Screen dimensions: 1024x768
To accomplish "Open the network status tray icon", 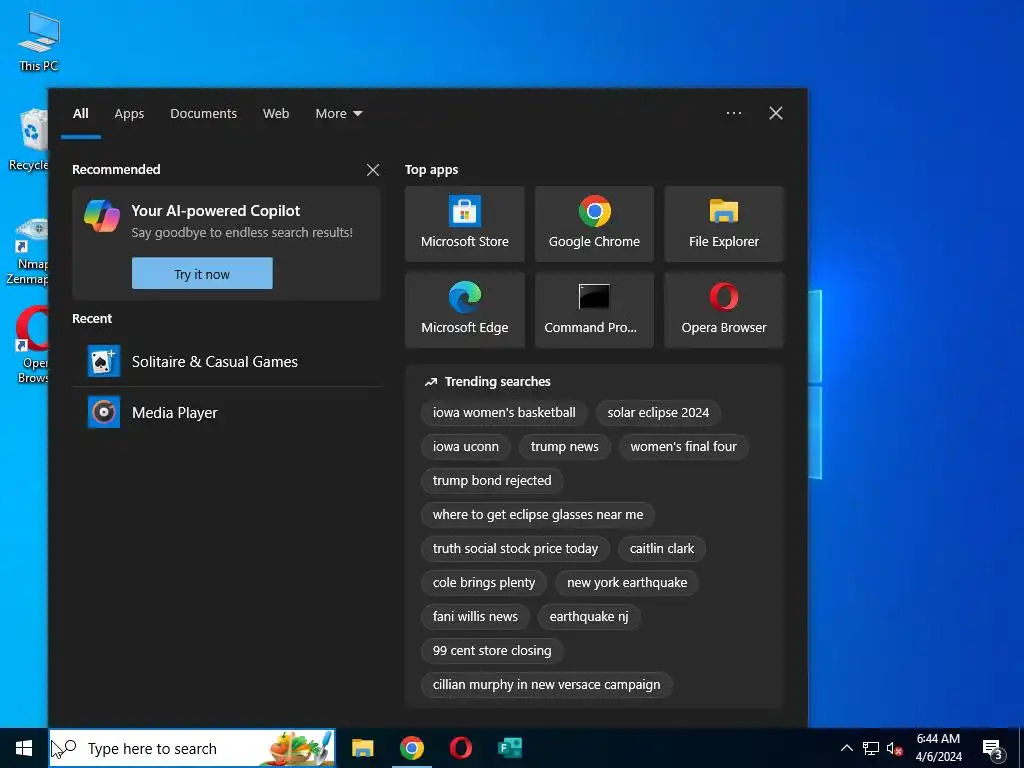I will [x=870, y=748].
